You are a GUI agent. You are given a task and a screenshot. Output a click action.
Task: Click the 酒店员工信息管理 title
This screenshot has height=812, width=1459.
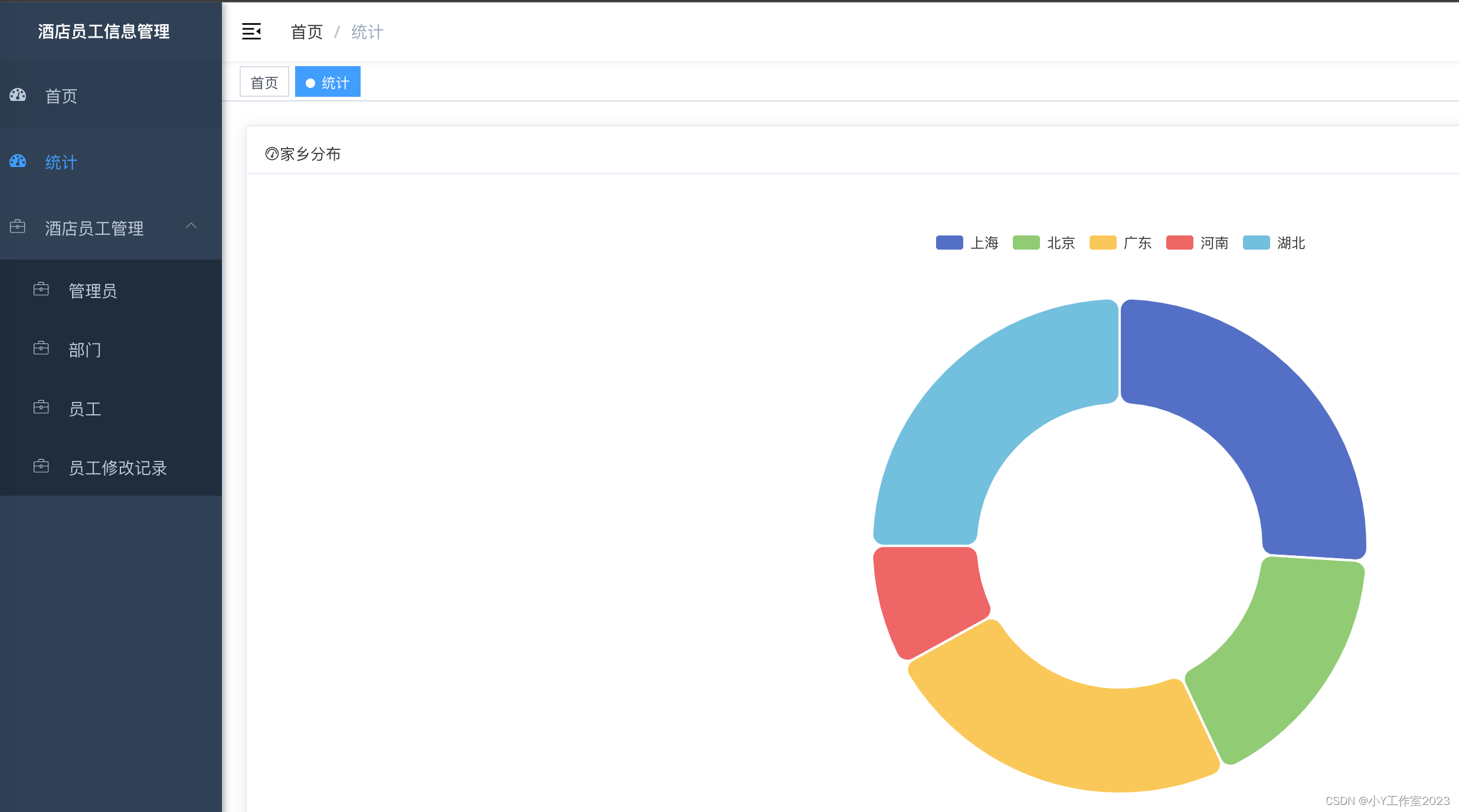[104, 31]
